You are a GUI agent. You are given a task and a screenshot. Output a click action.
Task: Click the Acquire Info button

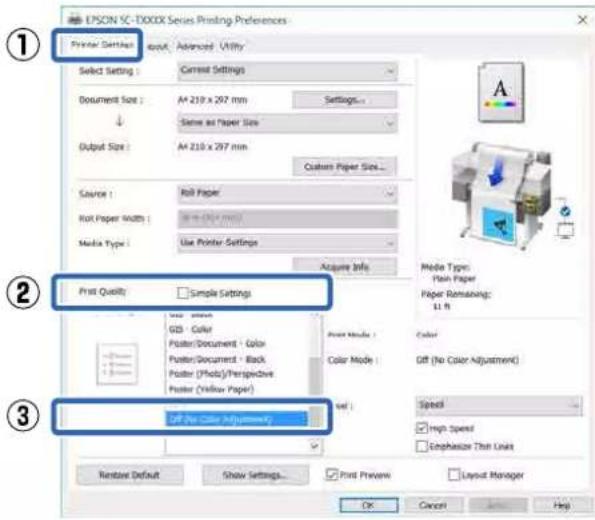tap(345, 267)
